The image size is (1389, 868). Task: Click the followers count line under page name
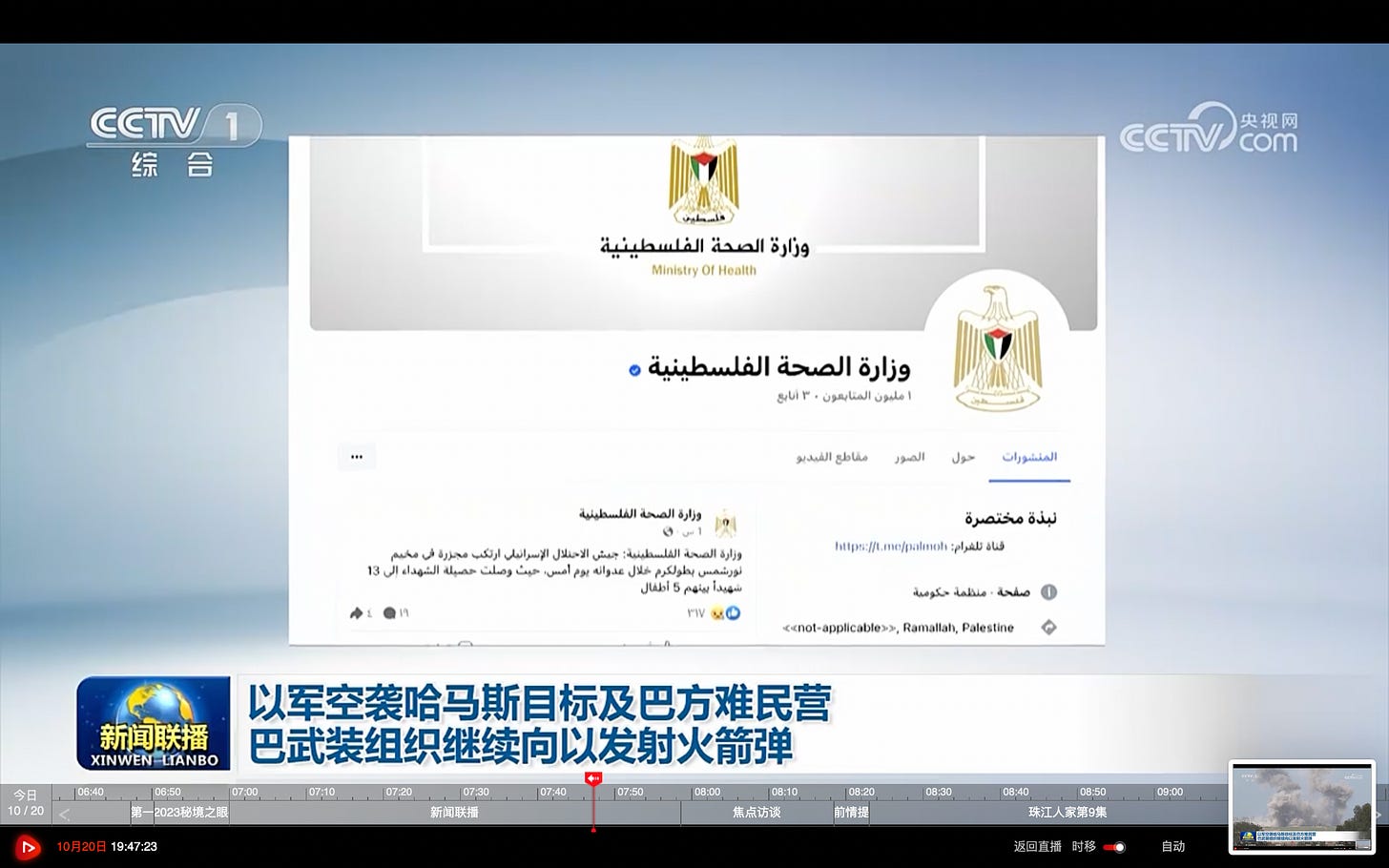coord(844,396)
